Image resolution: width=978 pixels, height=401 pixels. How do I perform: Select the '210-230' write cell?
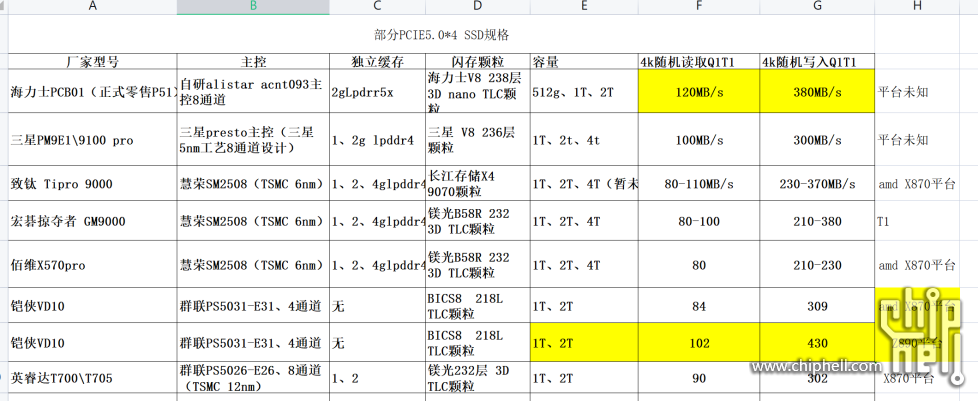817,264
